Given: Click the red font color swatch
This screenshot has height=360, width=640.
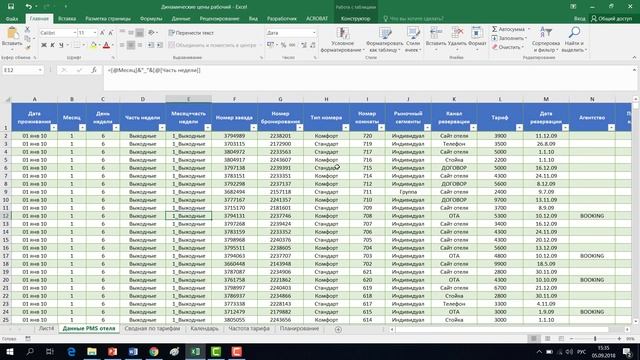Looking at the screenshot, I should coord(107,45).
